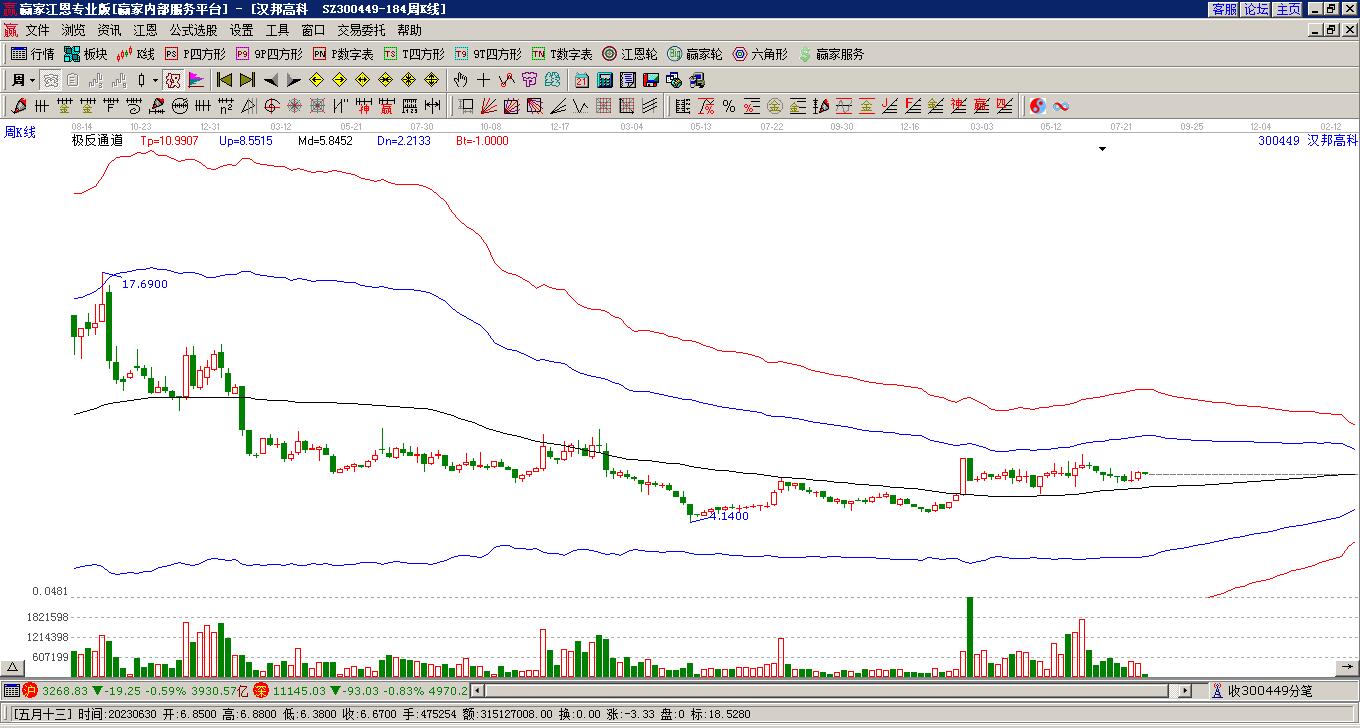Click the crosshair cursor tool
This screenshot has height=728, width=1360.
click(484, 80)
